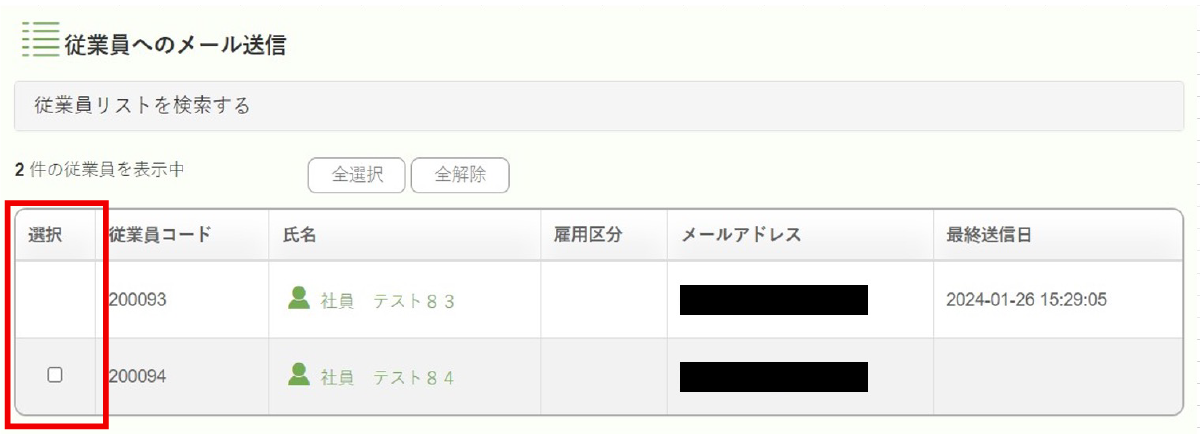Click the 雇用区分 column header
Image resolution: width=1201 pixels, height=435 pixels.
(x=588, y=235)
